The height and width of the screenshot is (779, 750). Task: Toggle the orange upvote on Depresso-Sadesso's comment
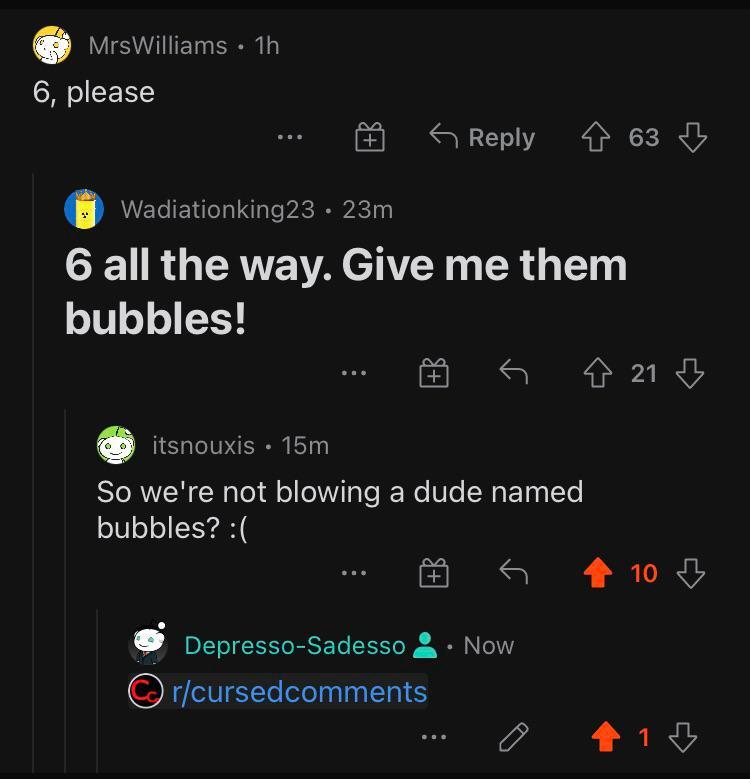pyautogui.click(x=606, y=737)
